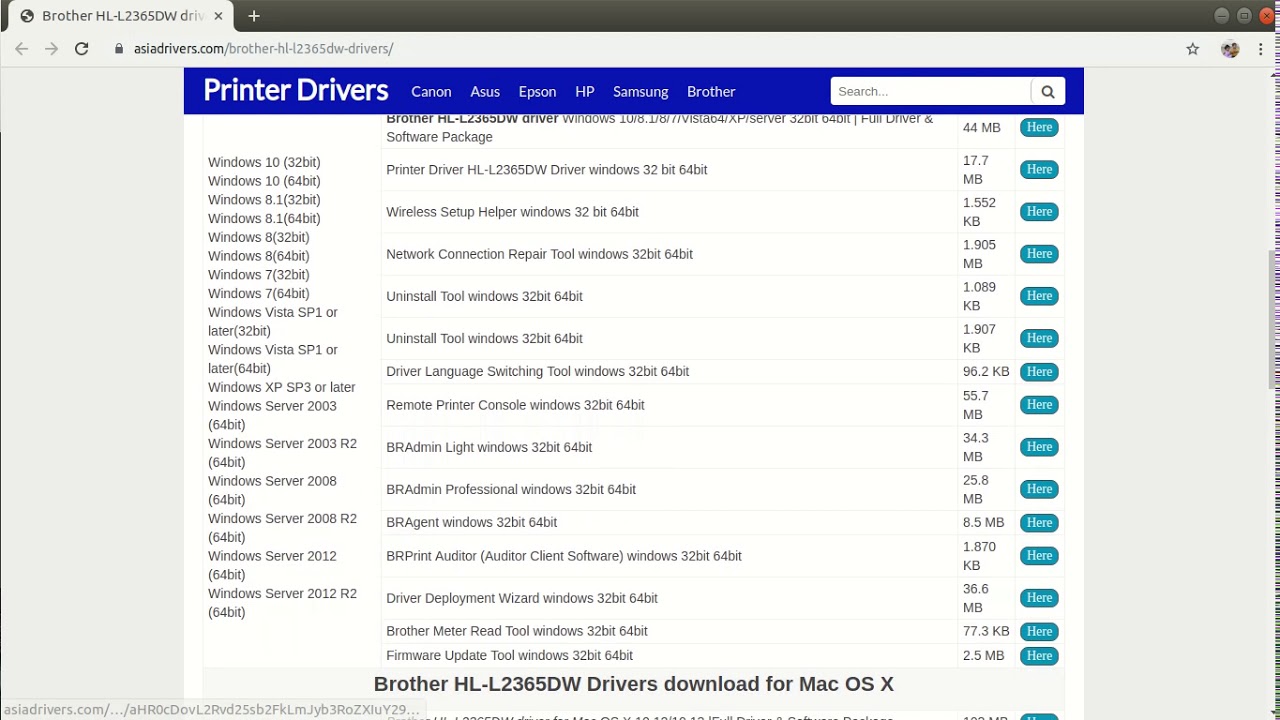Viewport: 1280px width, 720px height.
Task: Open the Asus menu item
Action: point(485,91)
